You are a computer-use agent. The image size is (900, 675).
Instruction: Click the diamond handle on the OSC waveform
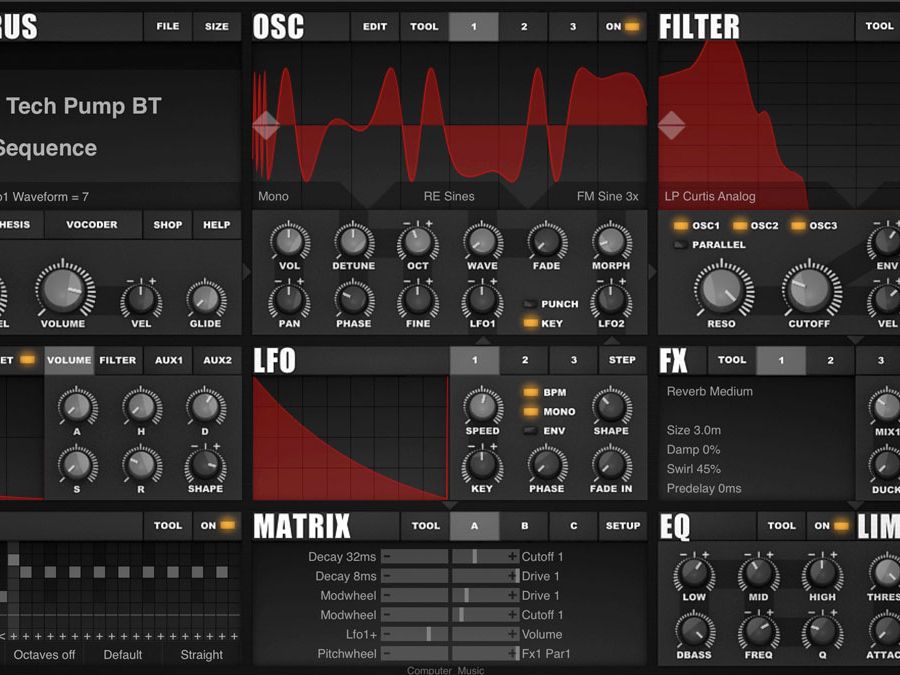click(x=266, y=125)
